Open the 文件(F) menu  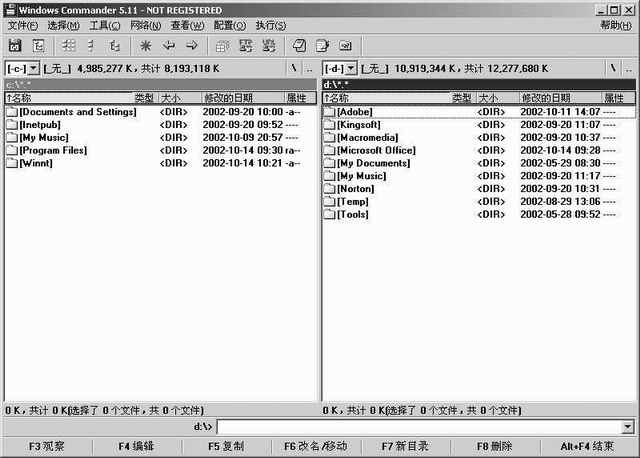tap(22, 26)
